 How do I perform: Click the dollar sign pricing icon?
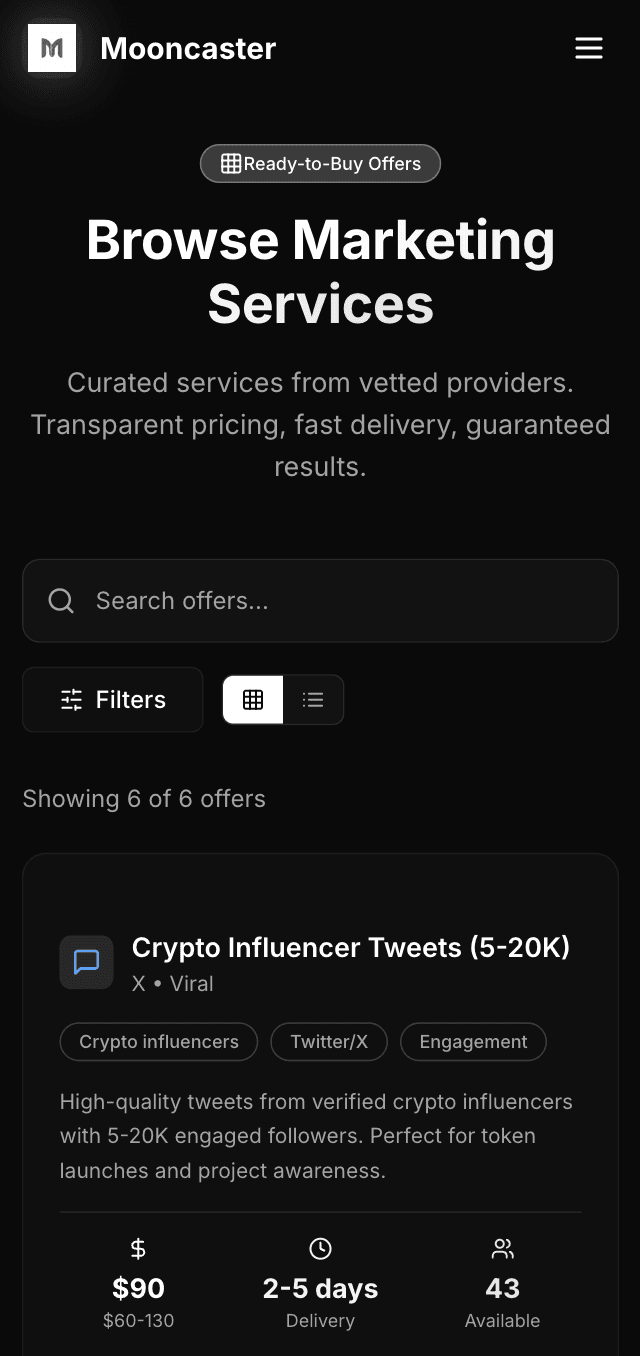(137, 1248)
